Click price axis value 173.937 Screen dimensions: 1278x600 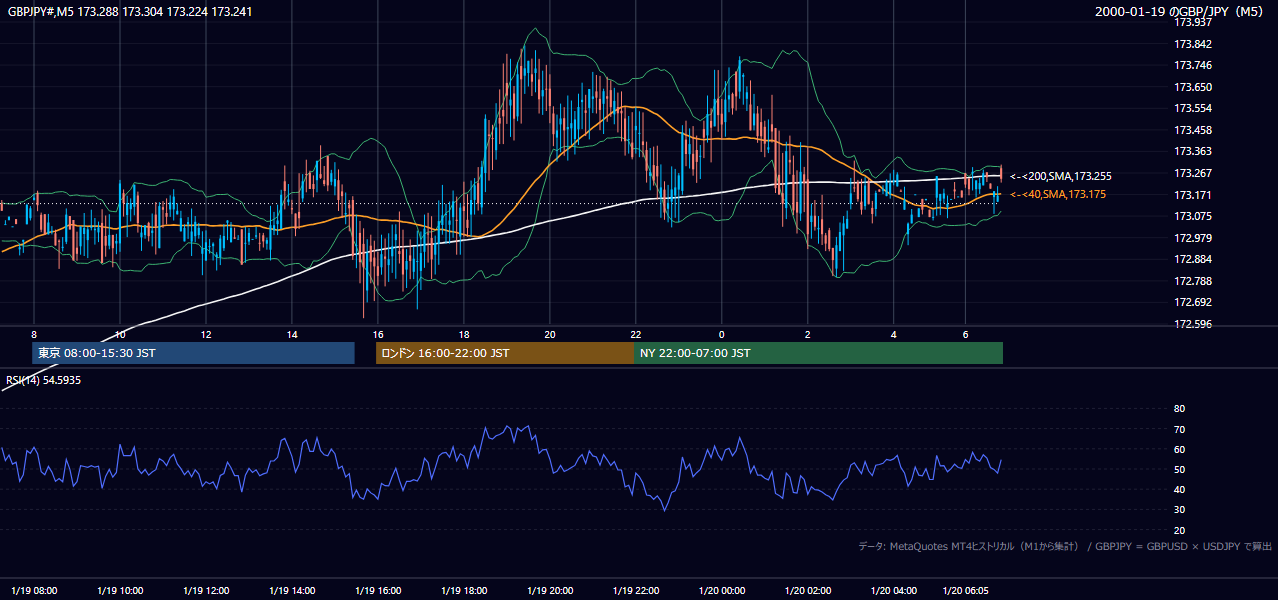[x=1192, y=22]
